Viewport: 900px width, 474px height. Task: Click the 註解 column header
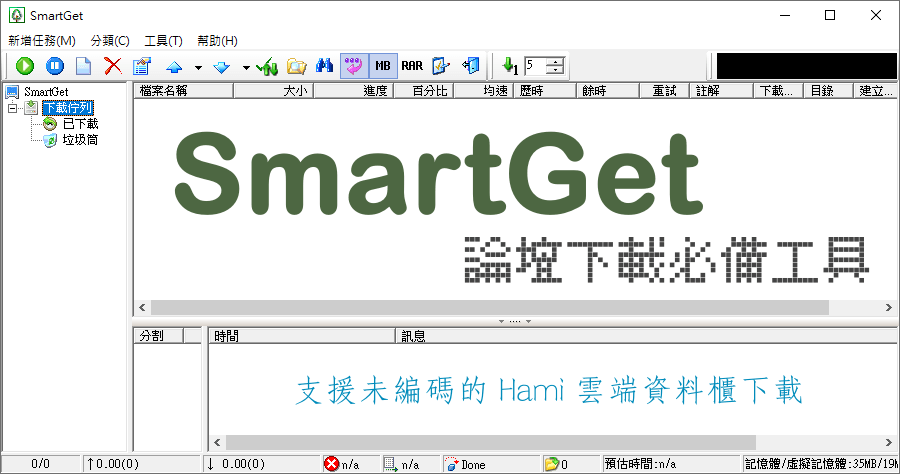721,91
